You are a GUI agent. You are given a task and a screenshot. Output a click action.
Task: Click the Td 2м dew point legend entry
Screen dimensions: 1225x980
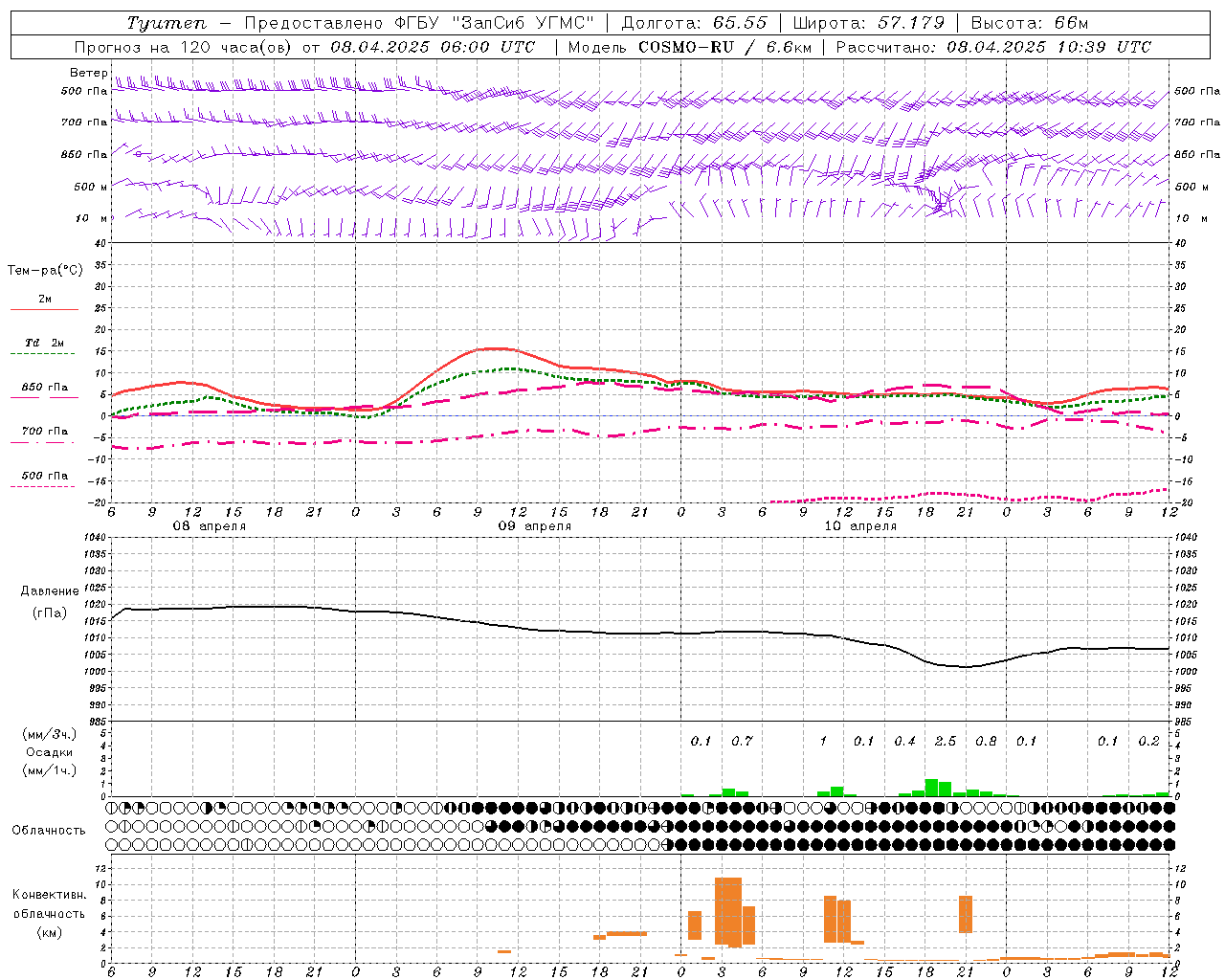pos(45,342)
